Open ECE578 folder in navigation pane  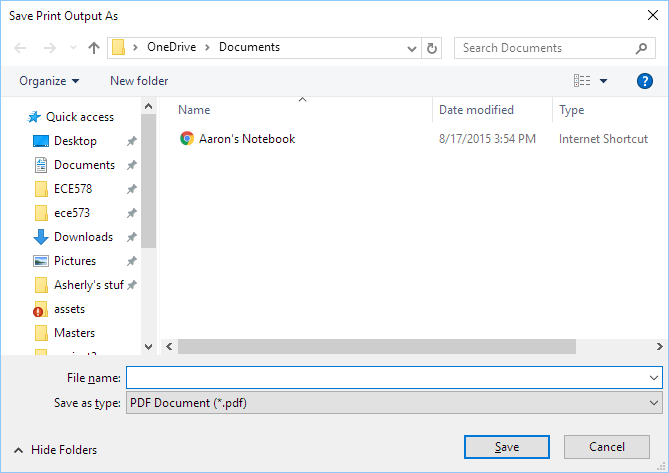point(73,189)
